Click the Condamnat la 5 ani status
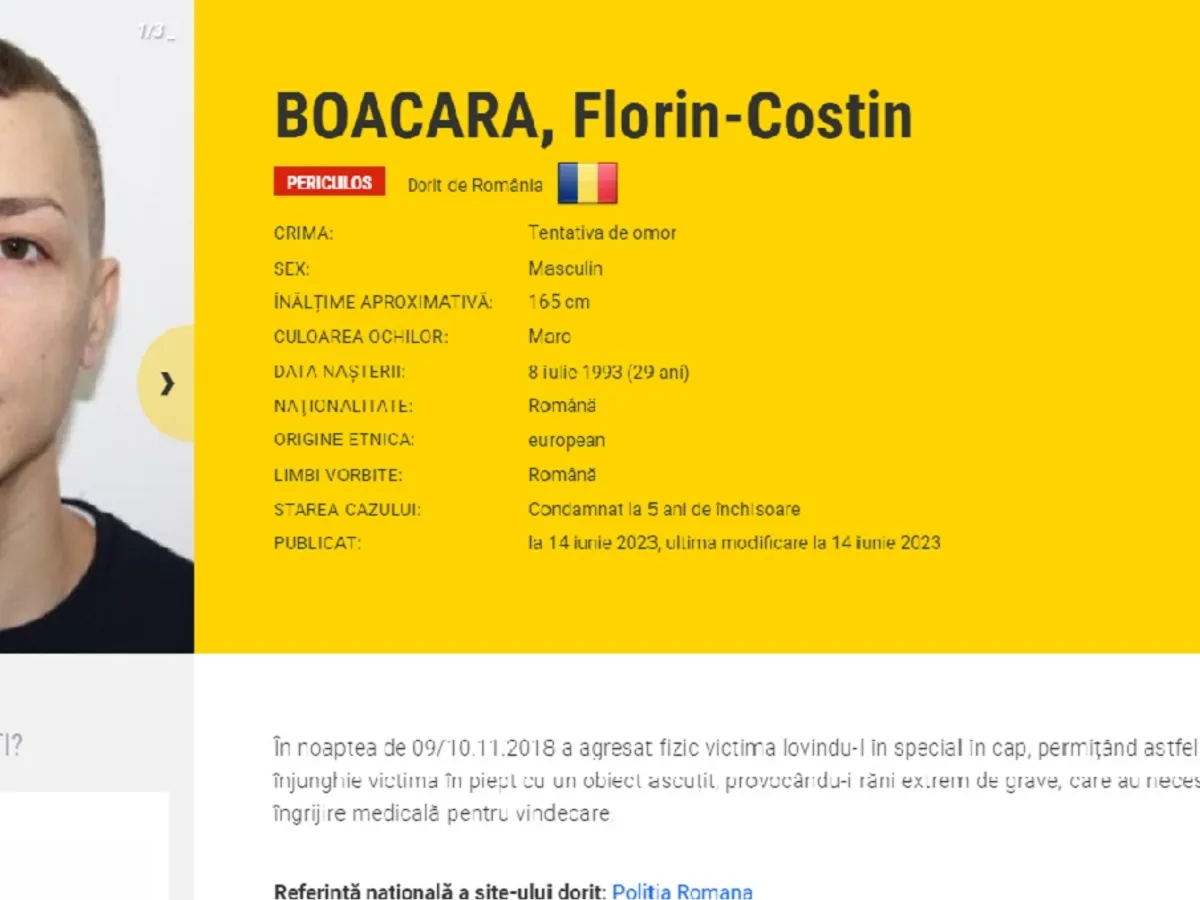 664,509
